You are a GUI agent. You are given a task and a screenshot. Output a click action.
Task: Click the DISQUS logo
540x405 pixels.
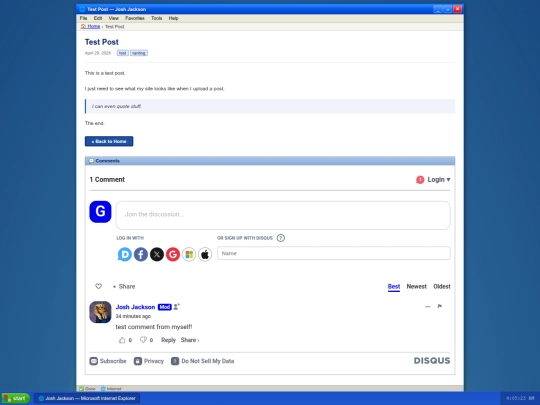point(432,361)
